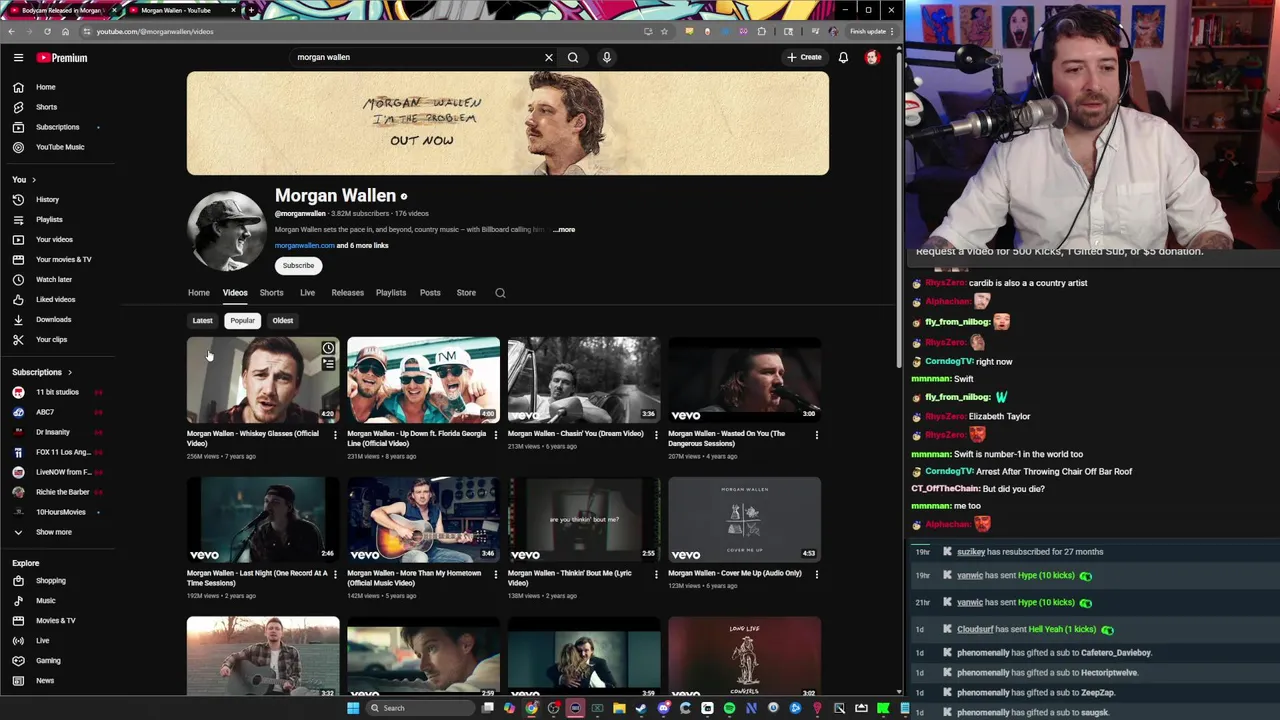Switch to channel Shorts tab
Screen dimensions: 1280x720
click(271, 293)
